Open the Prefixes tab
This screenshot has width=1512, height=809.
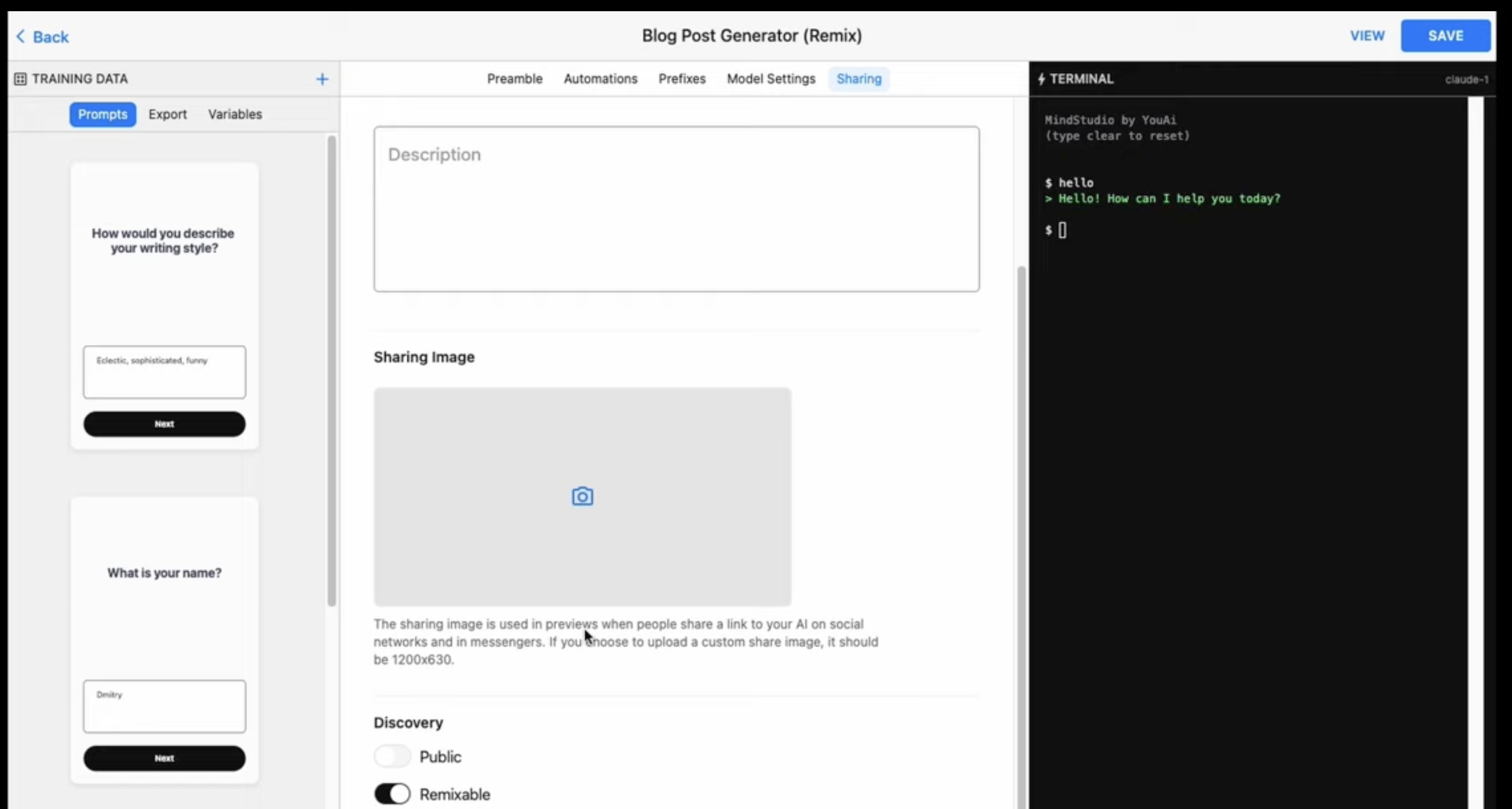coord(681,79)
